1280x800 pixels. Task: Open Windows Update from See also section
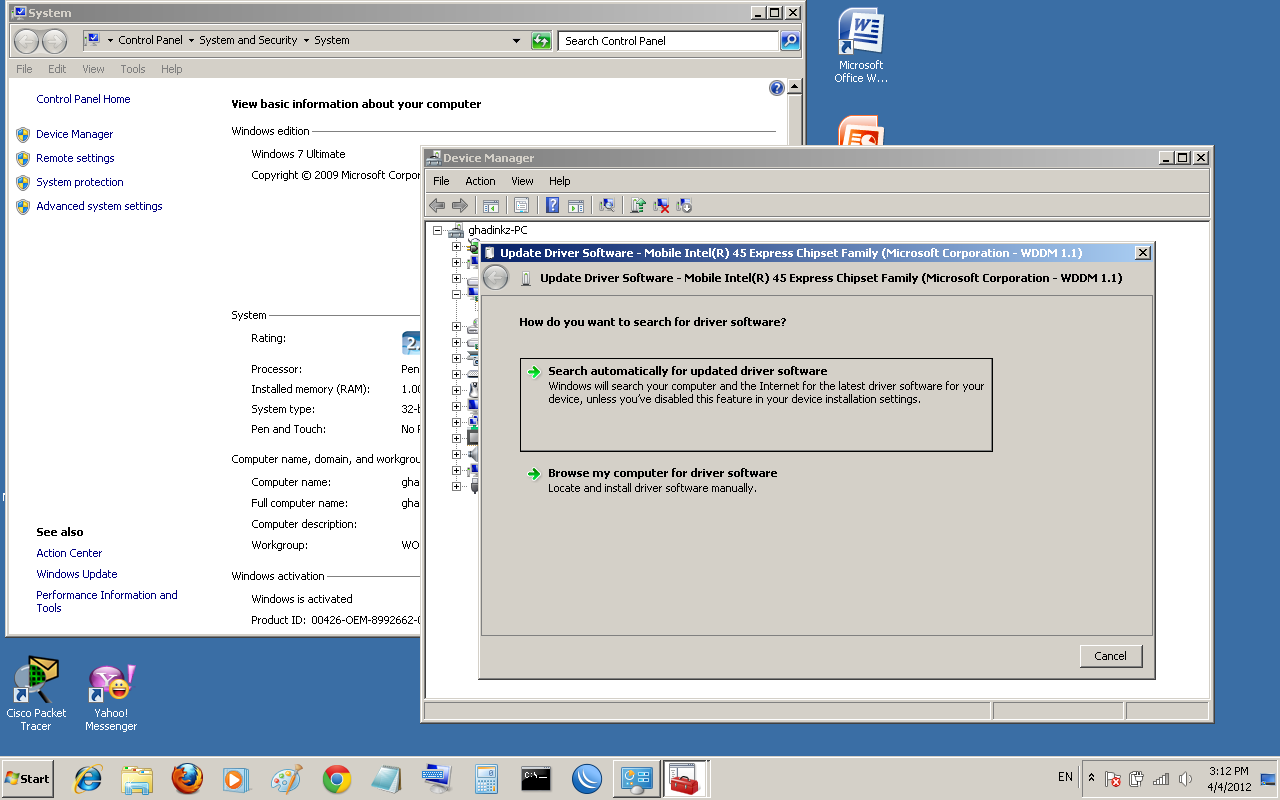click(76, 573)
